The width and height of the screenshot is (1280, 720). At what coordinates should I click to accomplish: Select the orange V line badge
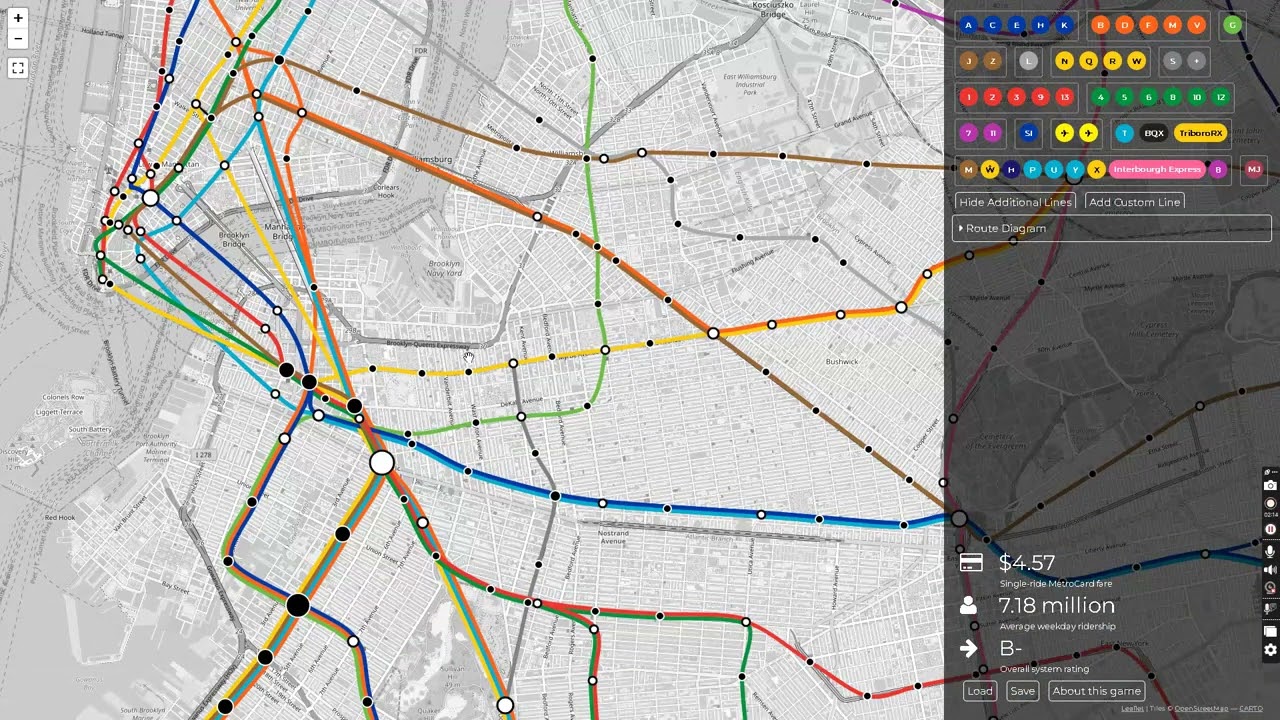click(1196, 25)
